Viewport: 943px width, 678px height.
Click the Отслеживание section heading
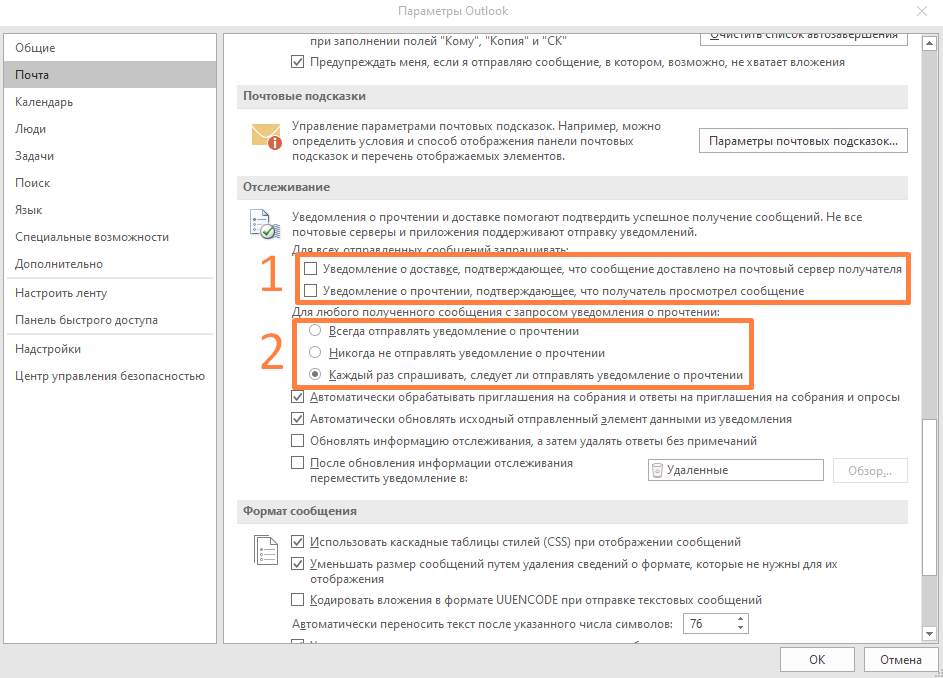coord(286,187)
